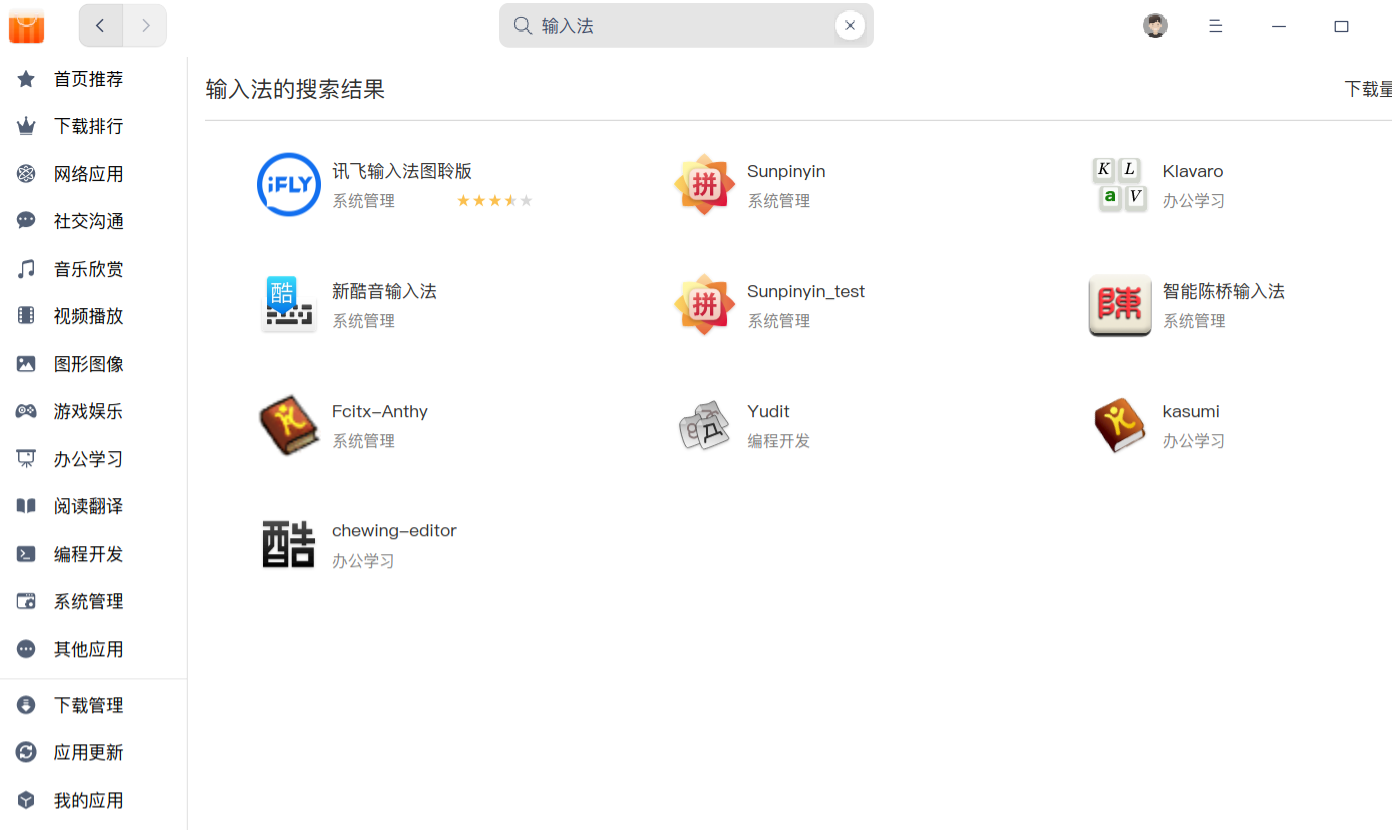The width and height of the screenshot is (1392, 830).
Task: Click the 输入法 search input field
Action: tap(686, 26)
